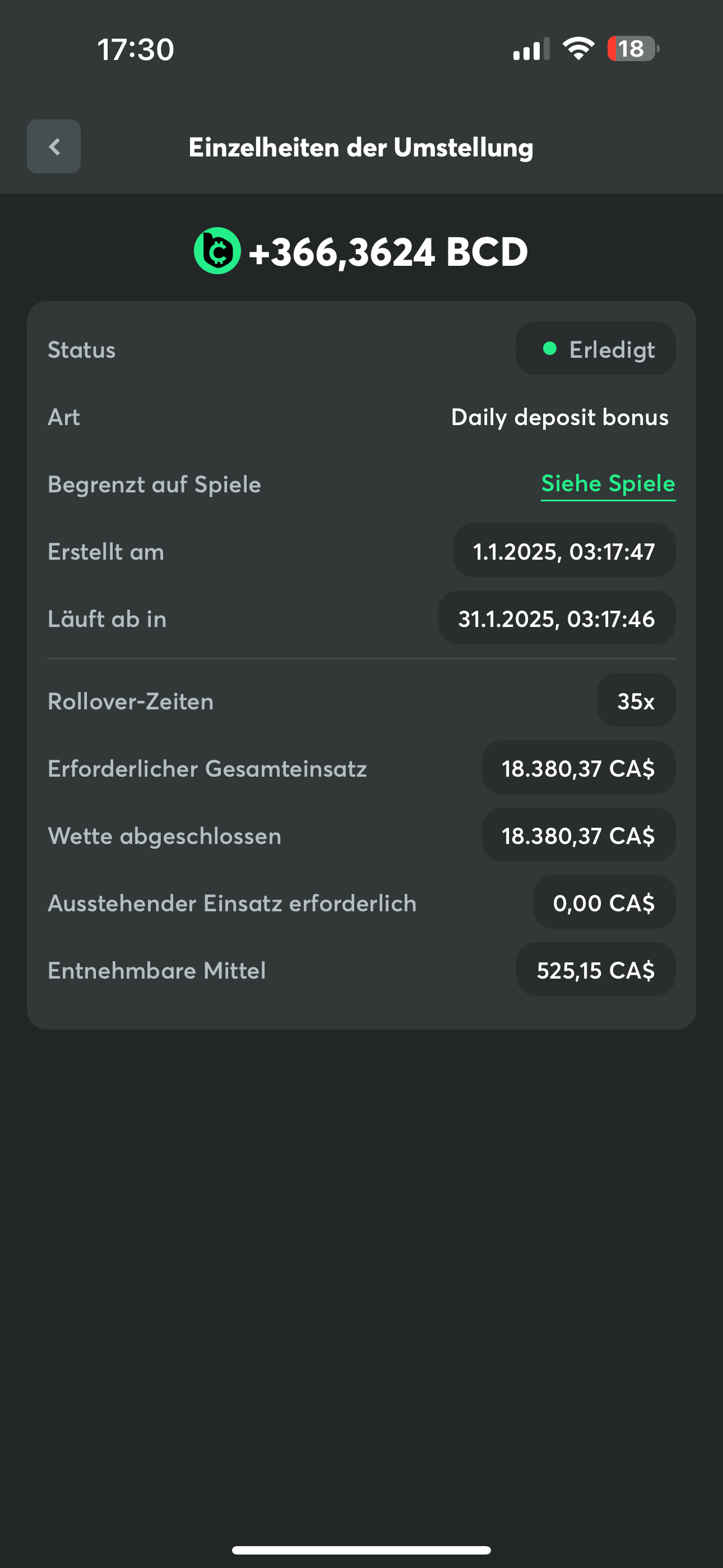
Task: Tap the Wi-Fi status icon
Action: pos(578,49)
